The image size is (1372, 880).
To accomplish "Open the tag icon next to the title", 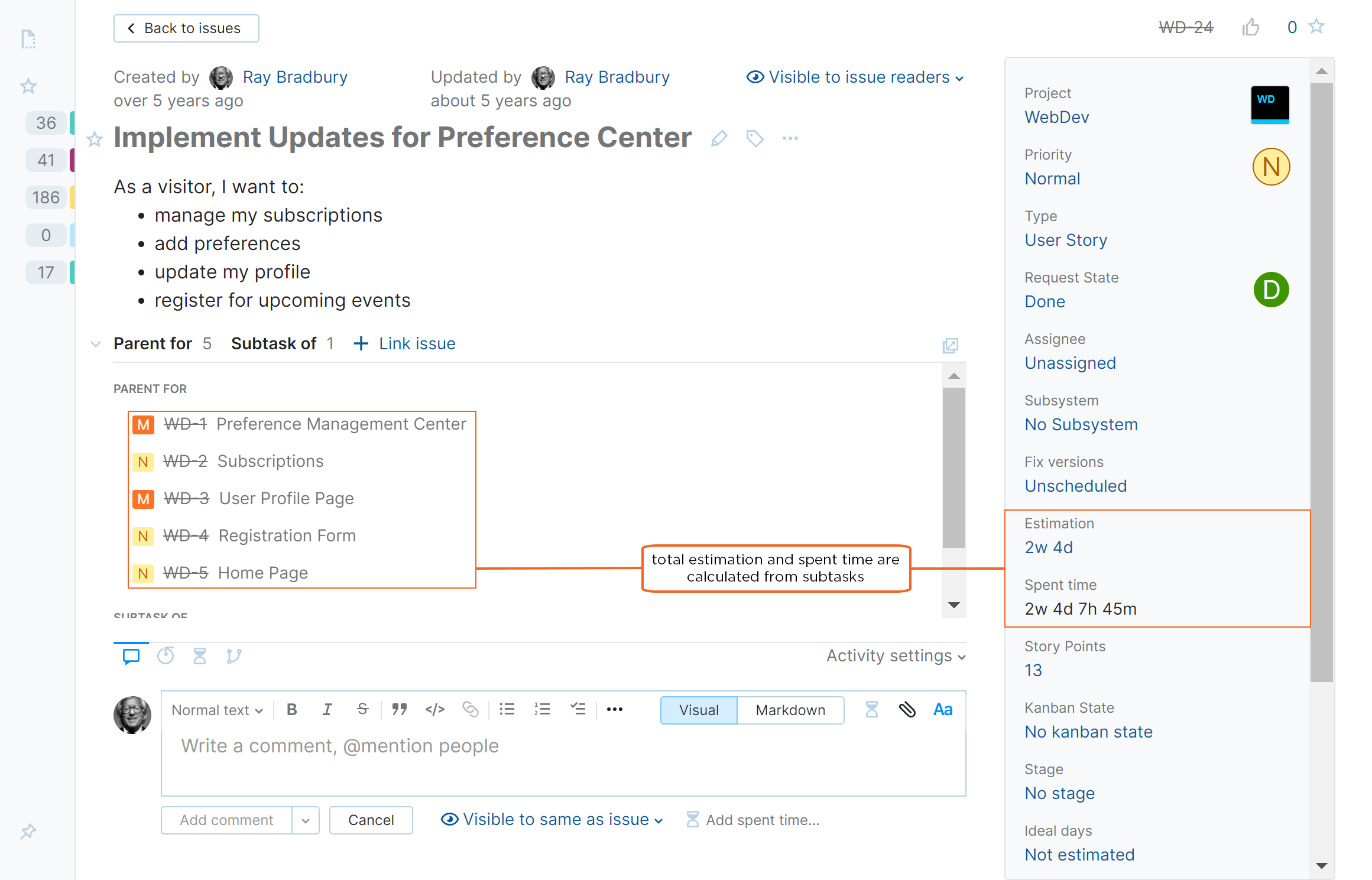I will (755, 139).
